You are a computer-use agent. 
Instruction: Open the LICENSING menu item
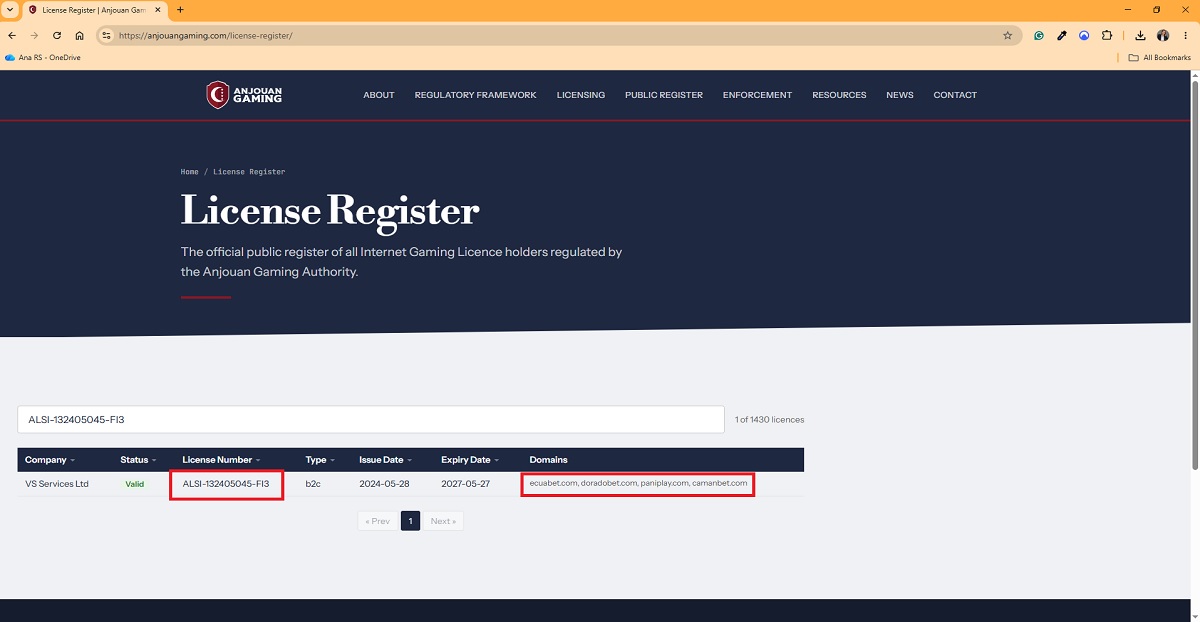coord(581,95)
